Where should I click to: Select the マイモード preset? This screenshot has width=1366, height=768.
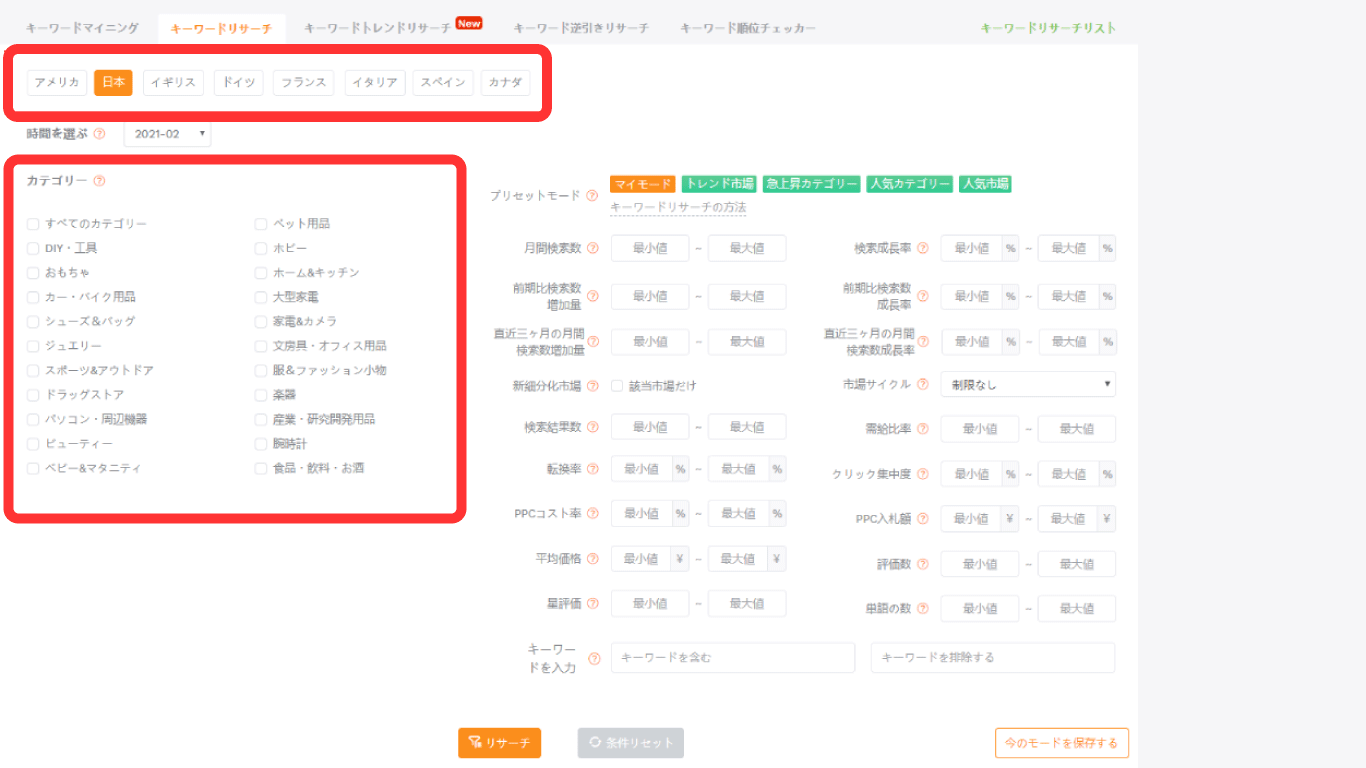coord(643,184)
